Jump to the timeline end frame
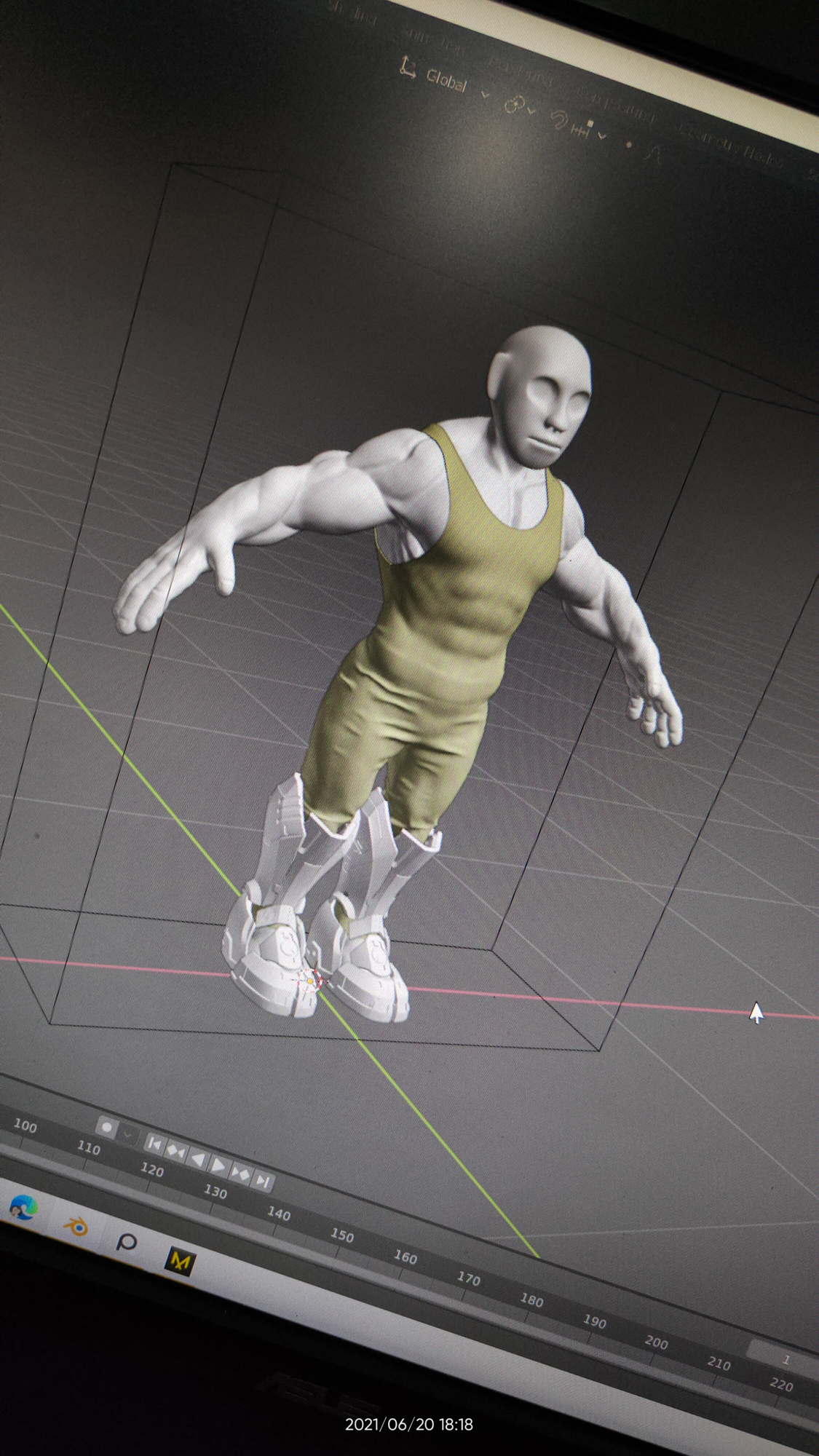This screenshot has height=1456, width=819. pos(264,1182)
